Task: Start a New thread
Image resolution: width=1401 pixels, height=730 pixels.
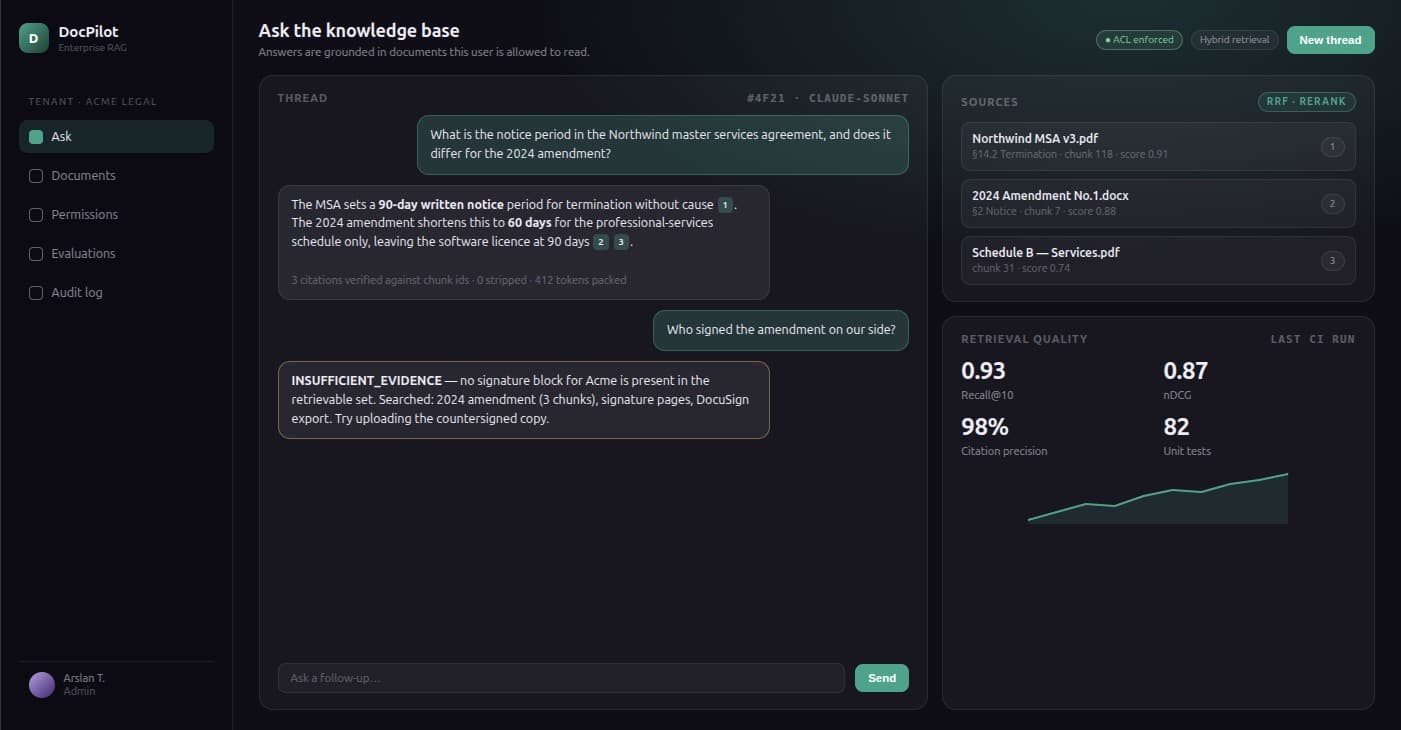Action: (x=1330, y=40)
